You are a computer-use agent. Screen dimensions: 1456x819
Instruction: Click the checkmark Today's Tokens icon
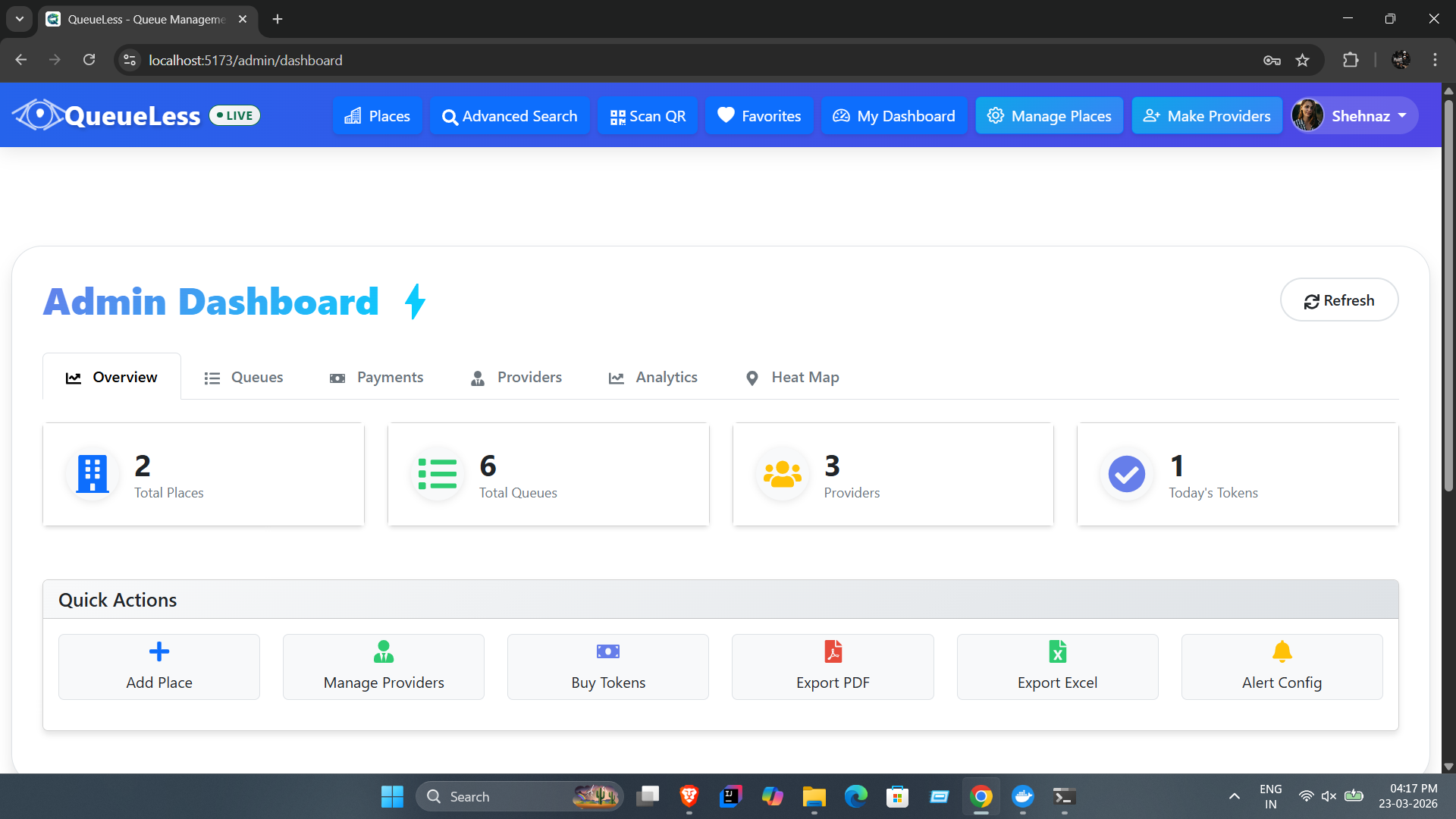click(x=1127, y=474)
